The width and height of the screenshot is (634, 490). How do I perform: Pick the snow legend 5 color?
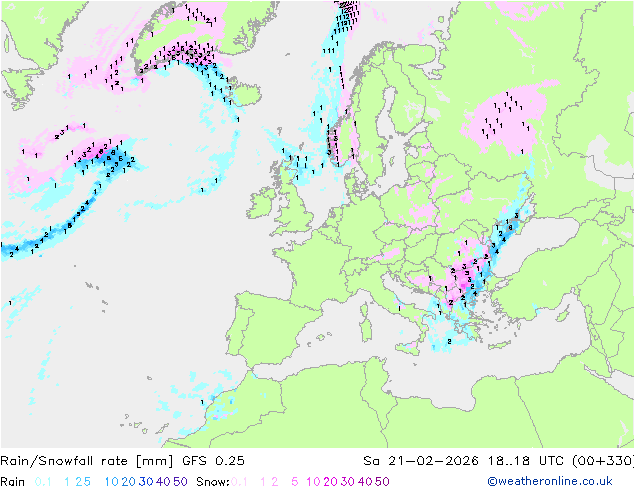pos(295,482)
